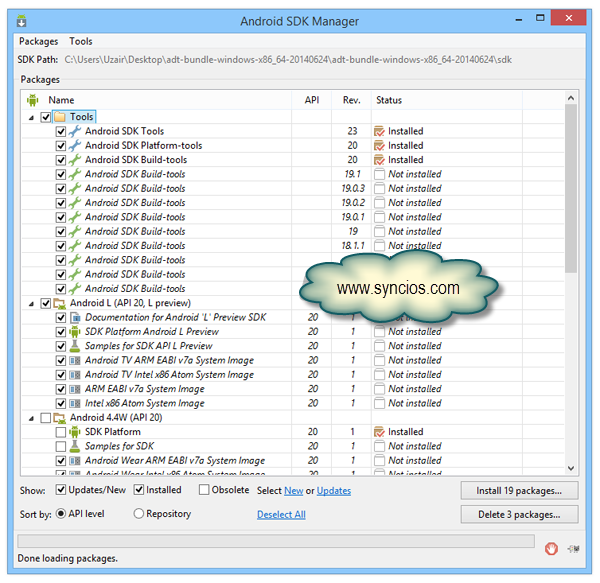Click the Delete 3 packages button
This screenshot has width=600, height=583.
pos(519,515)
